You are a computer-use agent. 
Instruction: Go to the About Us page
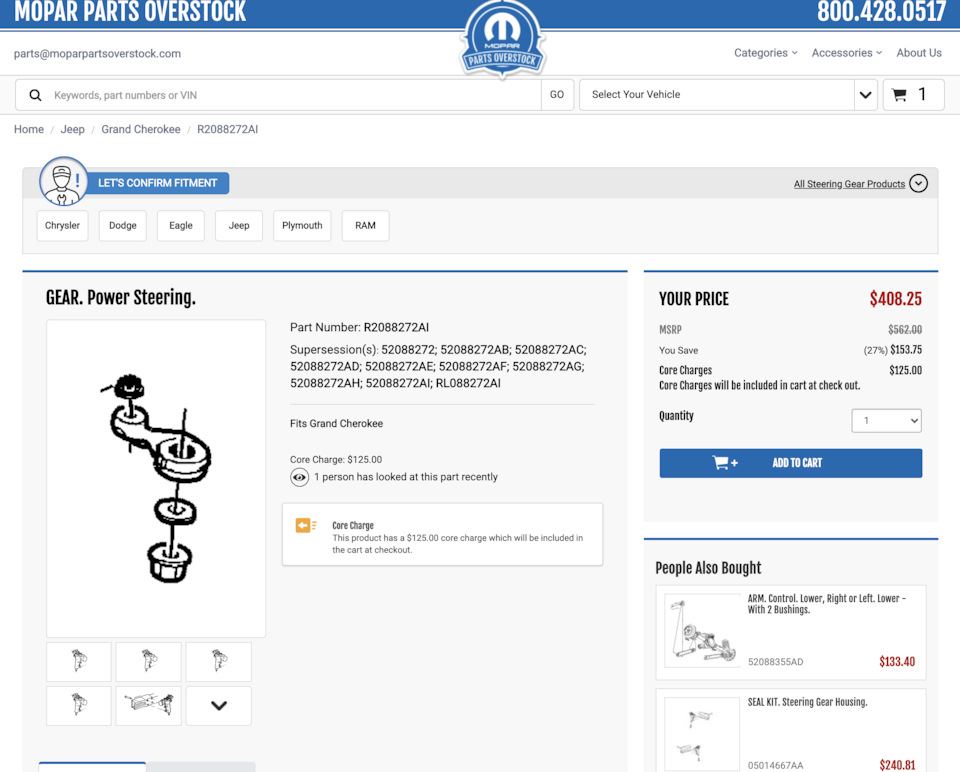[919, 53]
